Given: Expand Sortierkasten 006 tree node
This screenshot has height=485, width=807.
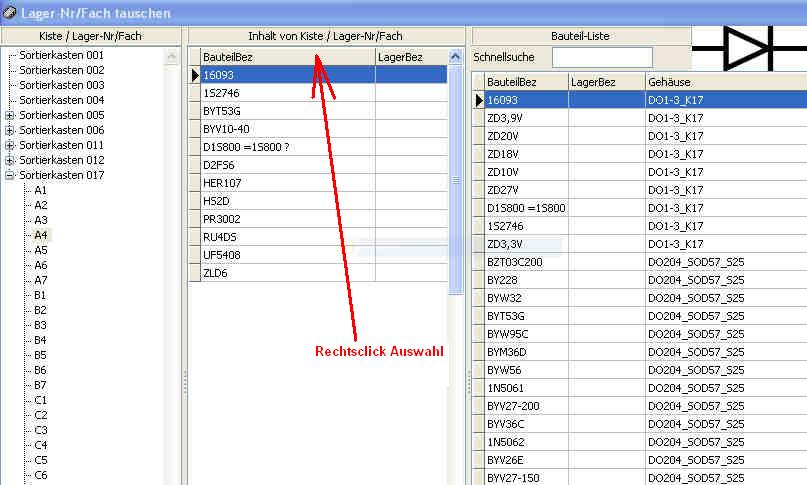Looking at the screenshot, I should (9, 130).
